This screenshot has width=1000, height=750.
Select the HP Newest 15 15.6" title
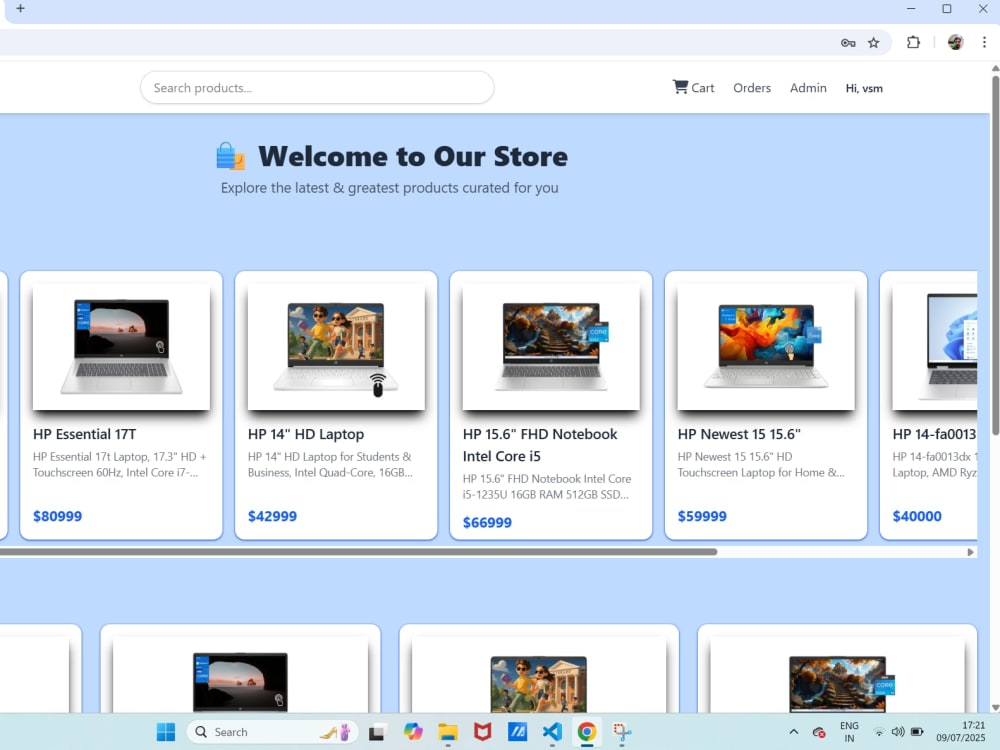739,434
